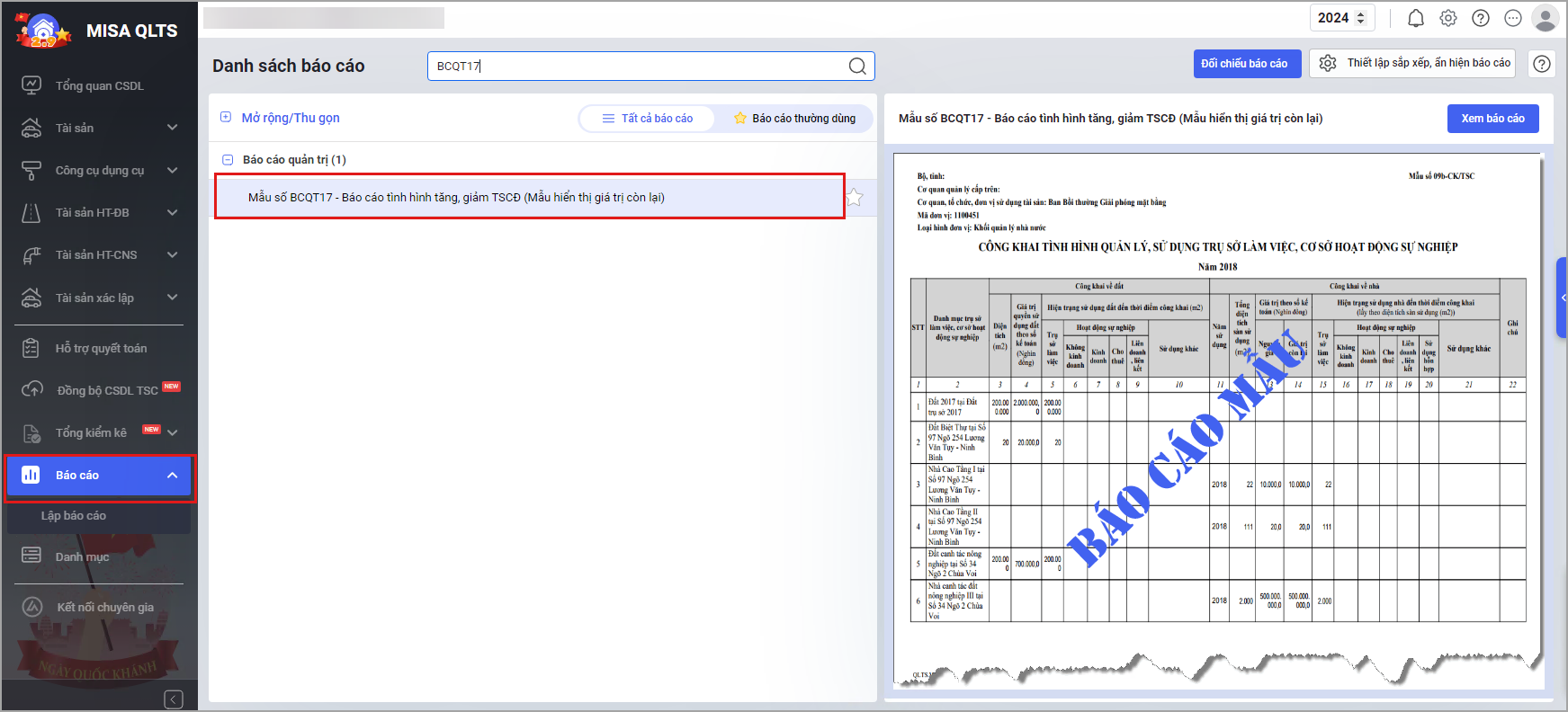This screenshot has width=1568, height=712.
Task: Click the search magnifier in report search box
Action: point(857,66)
